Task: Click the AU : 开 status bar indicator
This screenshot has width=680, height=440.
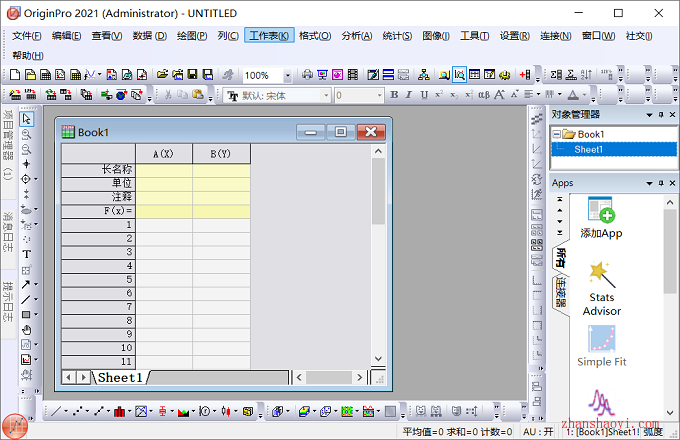Action: point(538,432)
